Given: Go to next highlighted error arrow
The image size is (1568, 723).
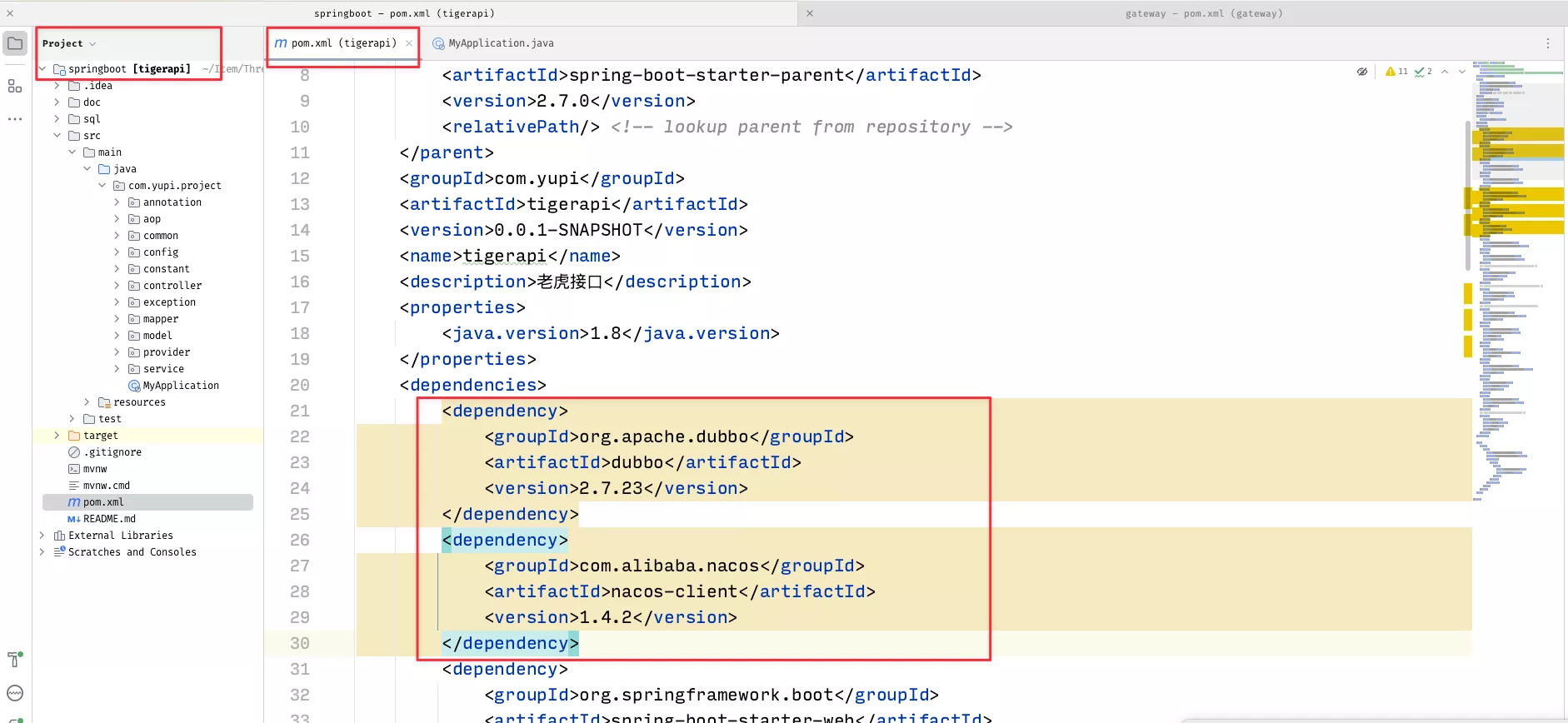Looking at the screenshot, I should 1461,72.
